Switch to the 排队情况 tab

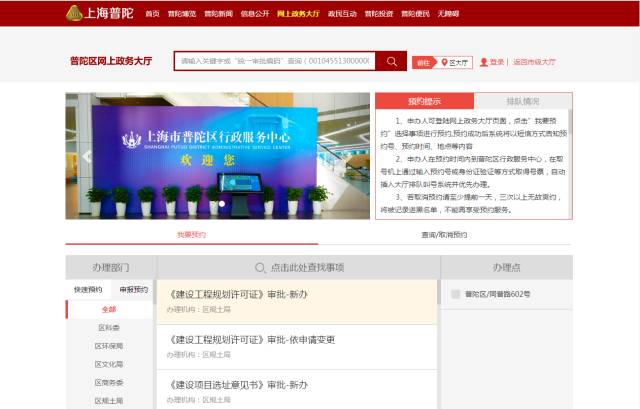(522, 101)
